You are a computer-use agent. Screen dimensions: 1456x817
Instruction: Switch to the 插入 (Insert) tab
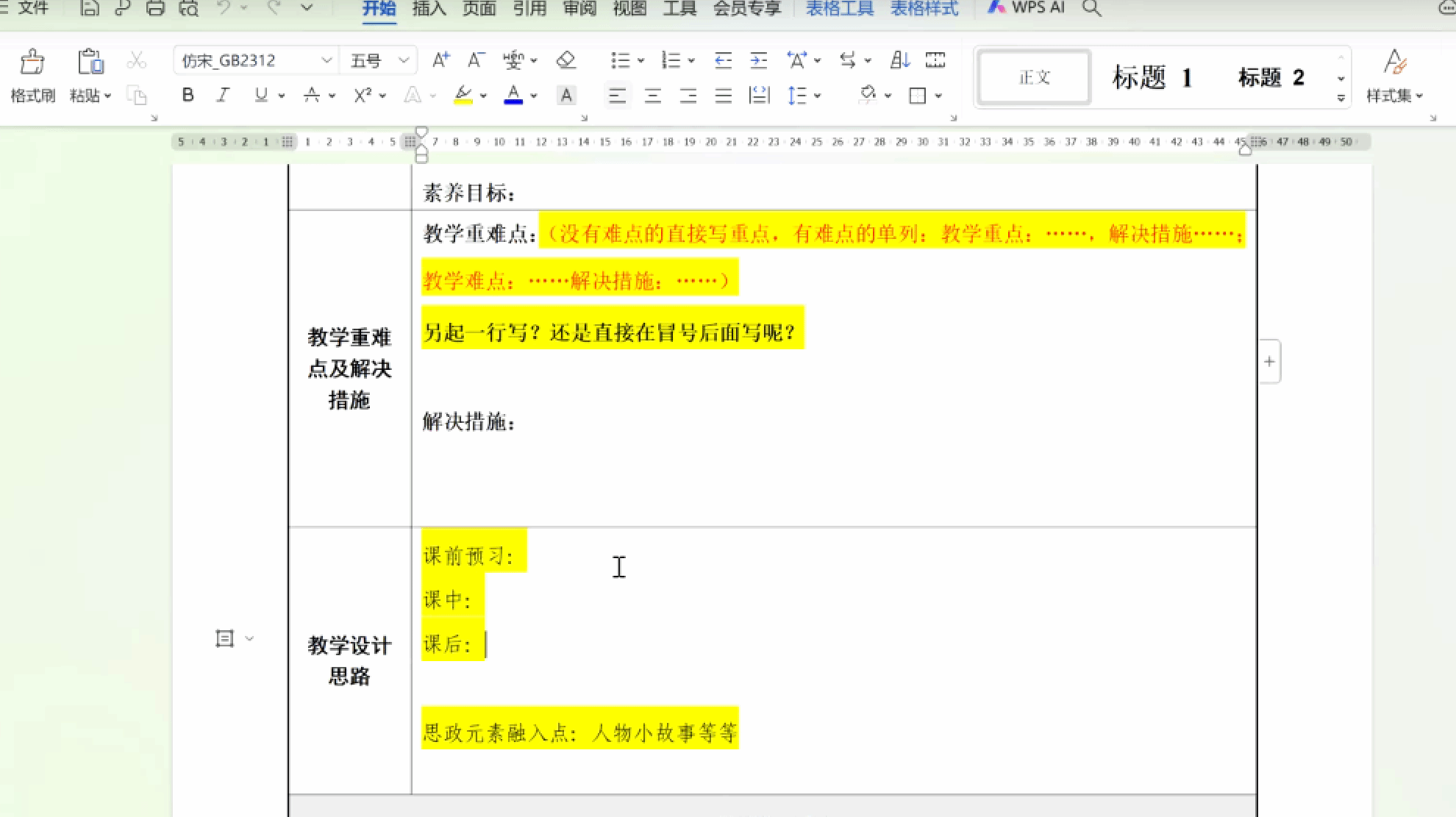tap(429, 8)
